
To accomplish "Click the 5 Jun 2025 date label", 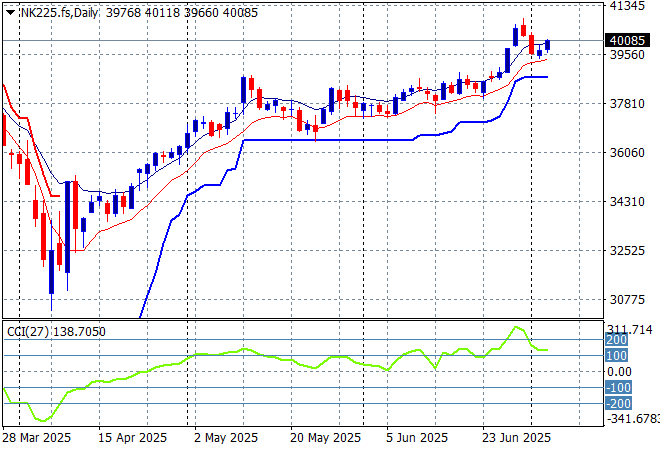I will pyautogui.click(x=414, y=438).
